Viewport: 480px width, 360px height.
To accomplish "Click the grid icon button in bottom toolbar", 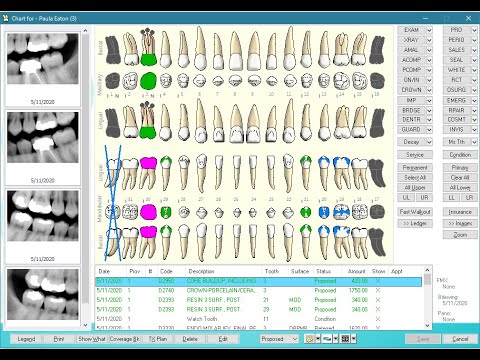I will point(345,339).
